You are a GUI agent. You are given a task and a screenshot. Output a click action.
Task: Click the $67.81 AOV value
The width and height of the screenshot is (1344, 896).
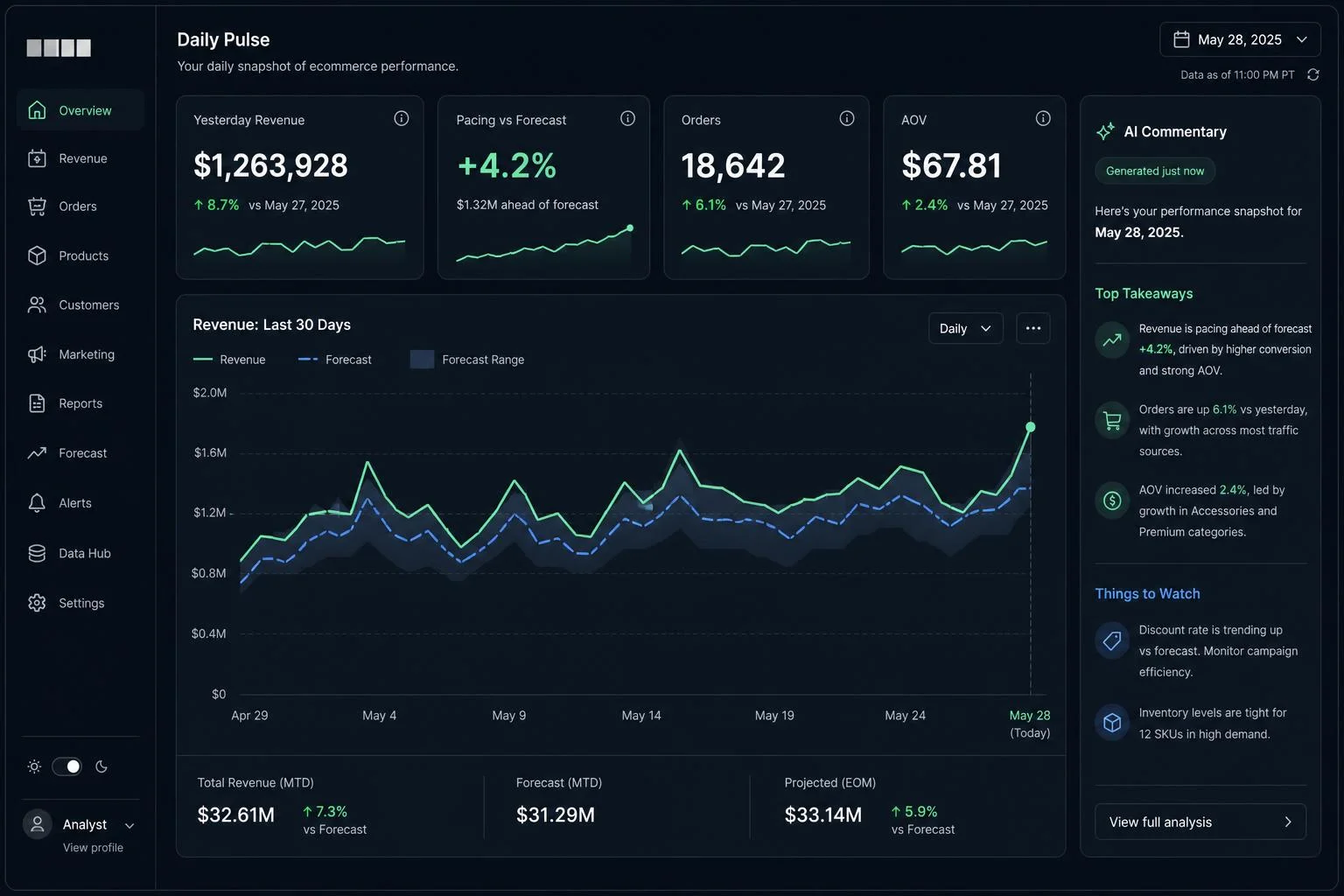click(951, 165)
